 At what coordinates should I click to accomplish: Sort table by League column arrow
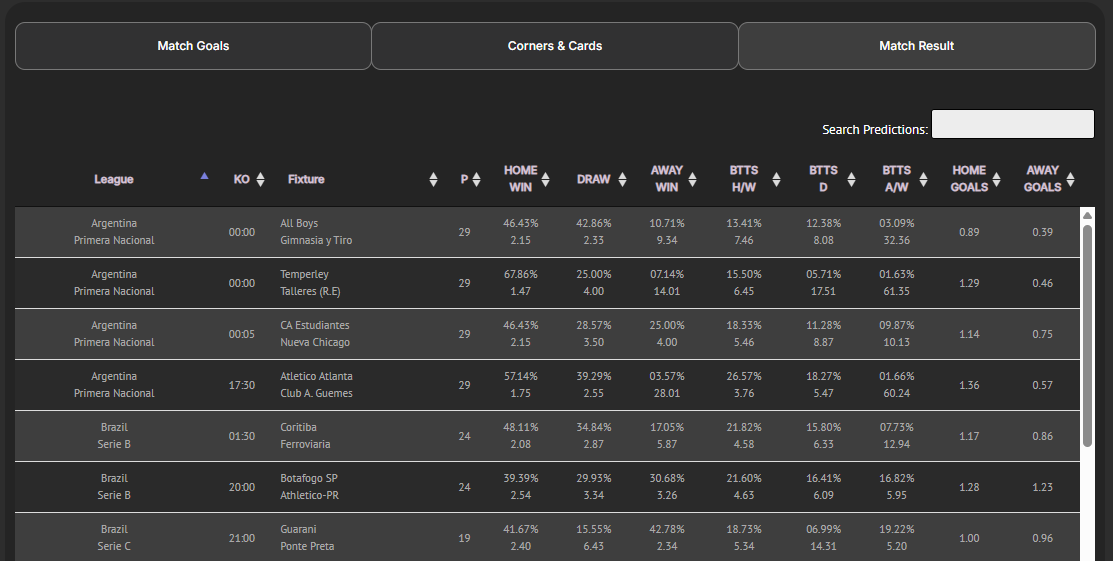(204, 176)
